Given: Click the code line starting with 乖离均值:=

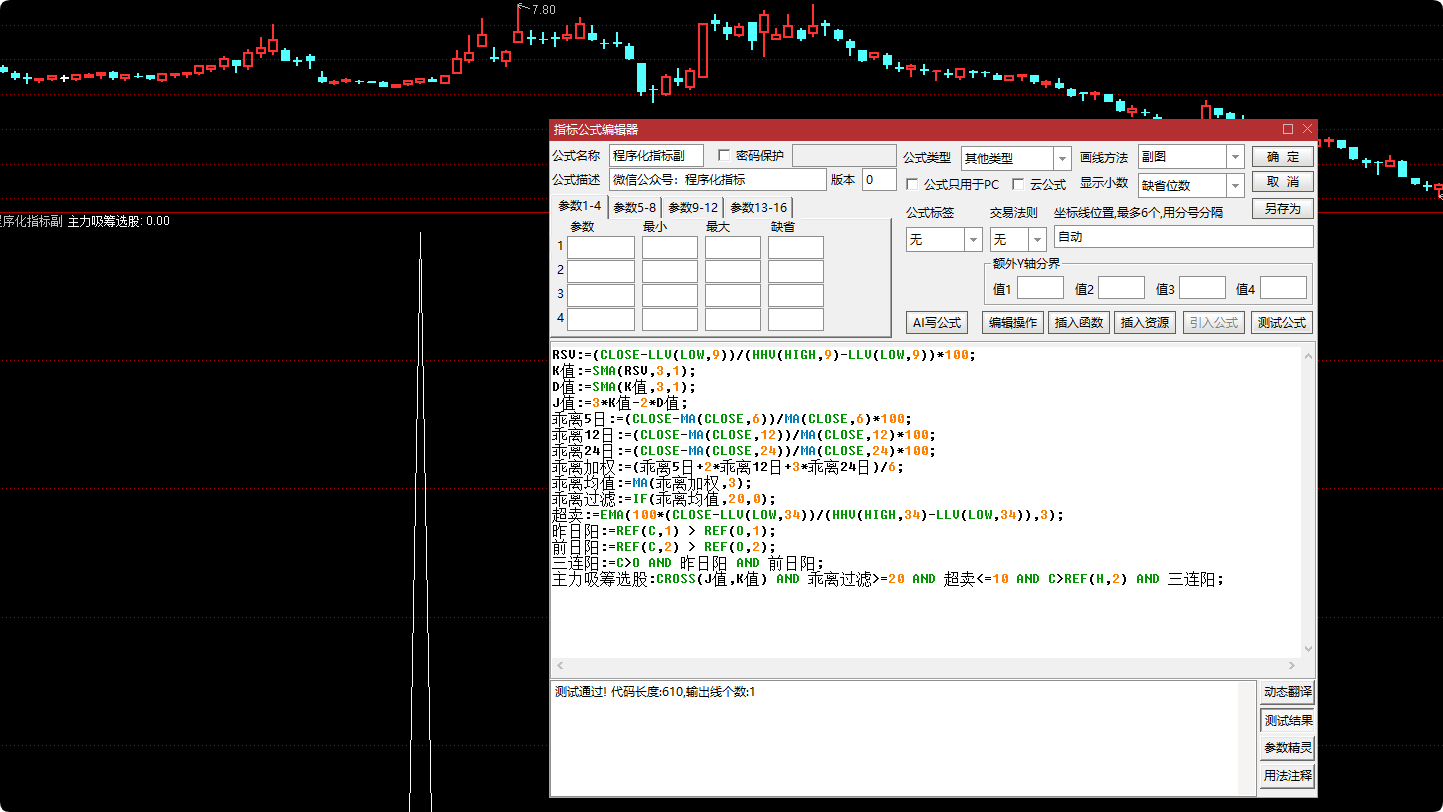Looking at the screenshot, I should [x=652, y=483].
